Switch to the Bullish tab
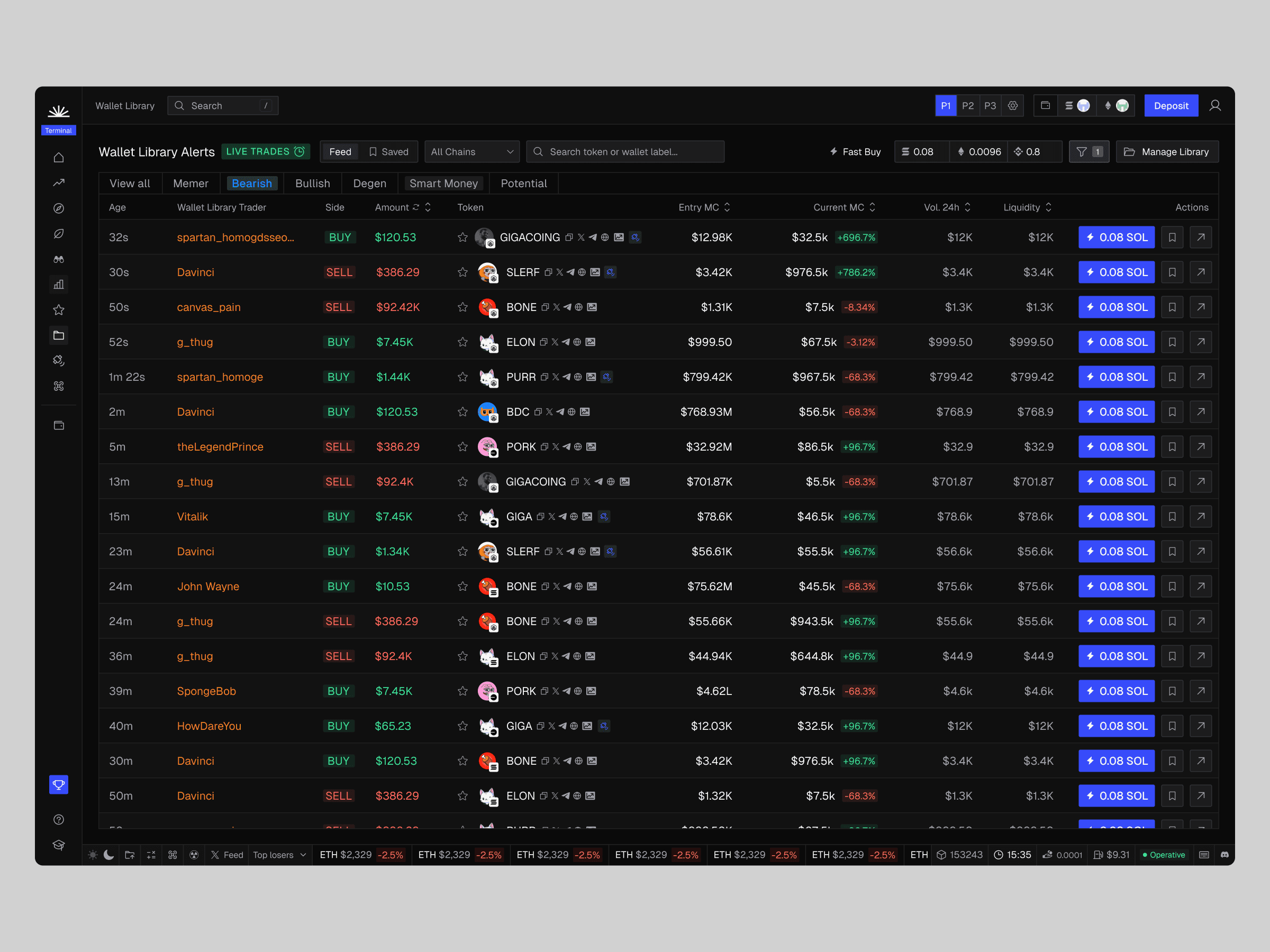Viewport: 1270px width, 952px height. tap(312, 183)
